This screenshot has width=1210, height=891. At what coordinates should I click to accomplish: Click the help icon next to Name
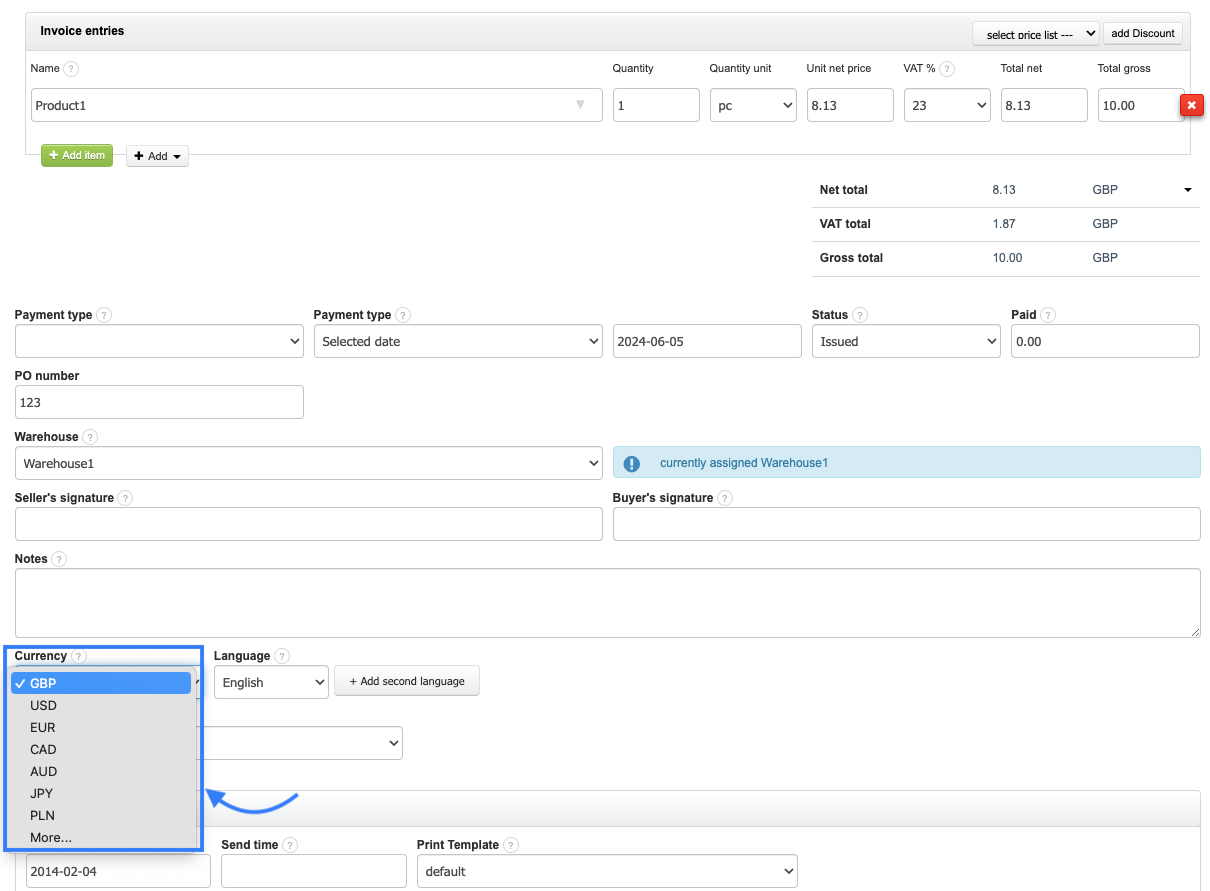71,69
